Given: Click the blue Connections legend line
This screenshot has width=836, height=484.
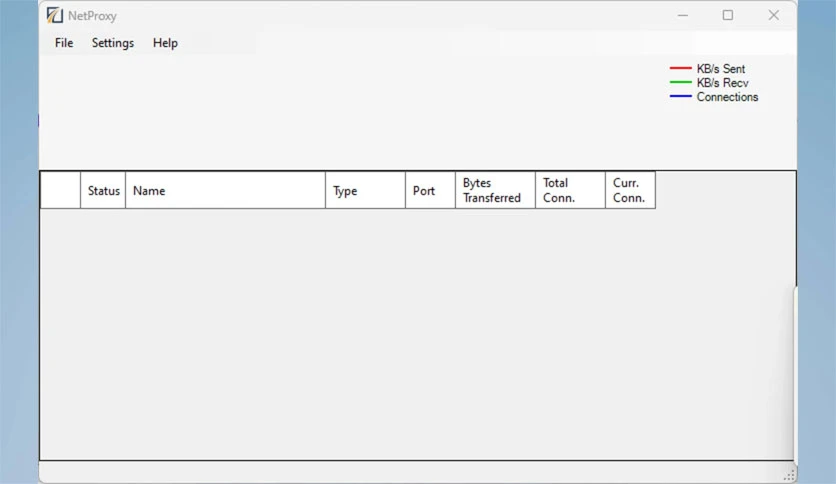Looking at the screenshot, I should pyautogui.click(x=680, y=96).
